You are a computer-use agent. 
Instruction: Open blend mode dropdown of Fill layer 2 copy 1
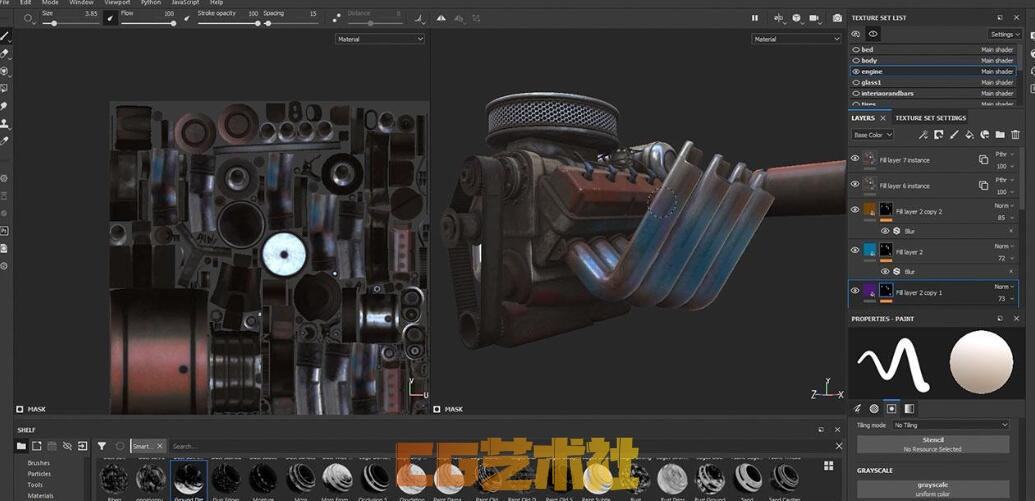tap(1003, 286)
